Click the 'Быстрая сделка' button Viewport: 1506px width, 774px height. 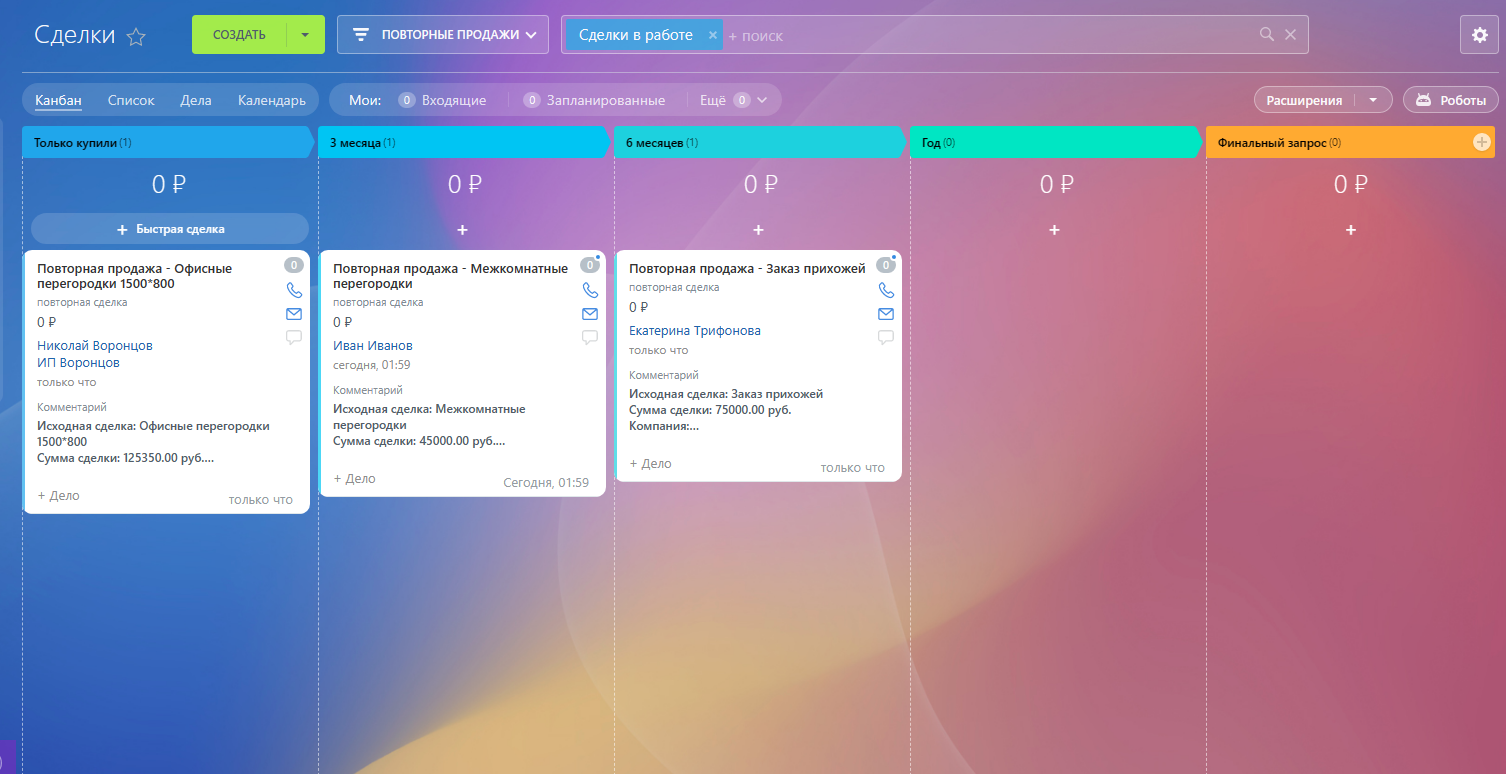170,229
